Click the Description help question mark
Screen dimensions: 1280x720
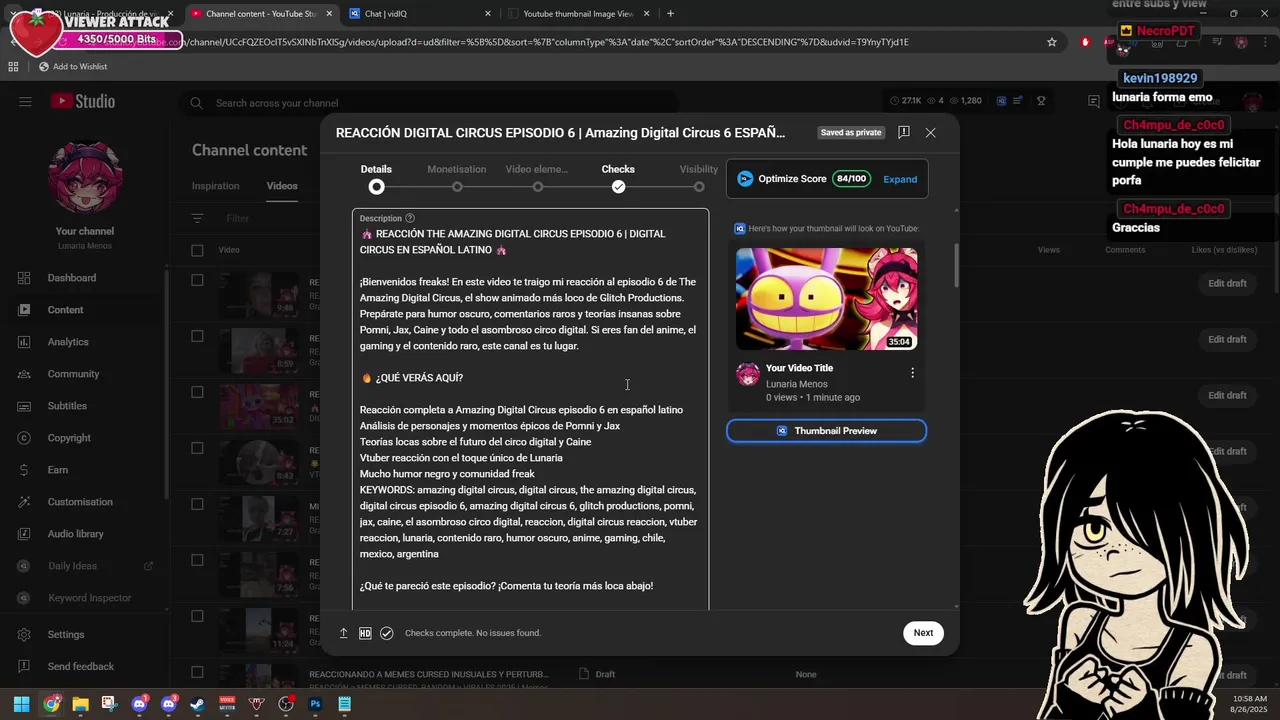410,218
